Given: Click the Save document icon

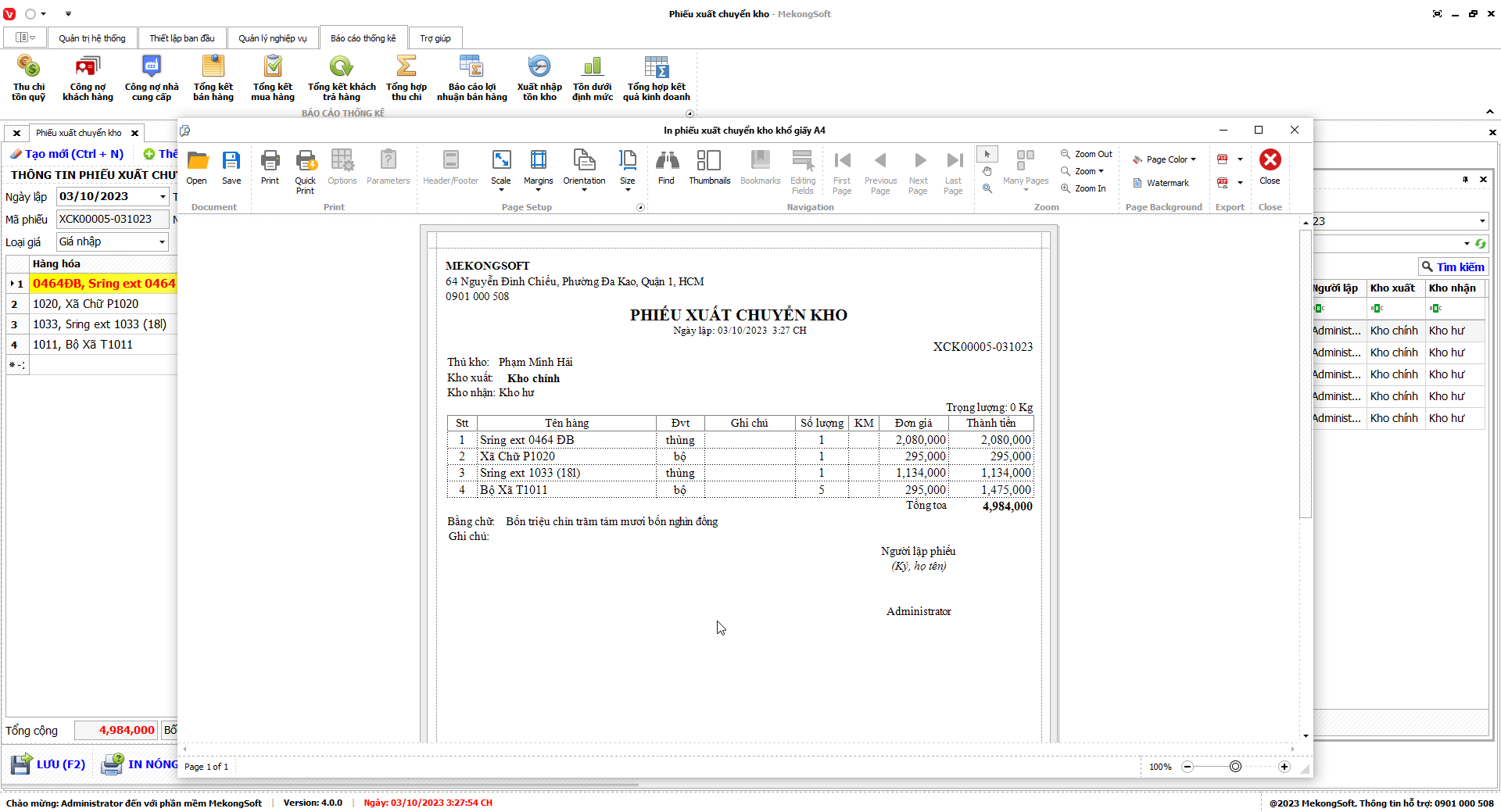Looking at the screenshot, I should pos(231,167).
